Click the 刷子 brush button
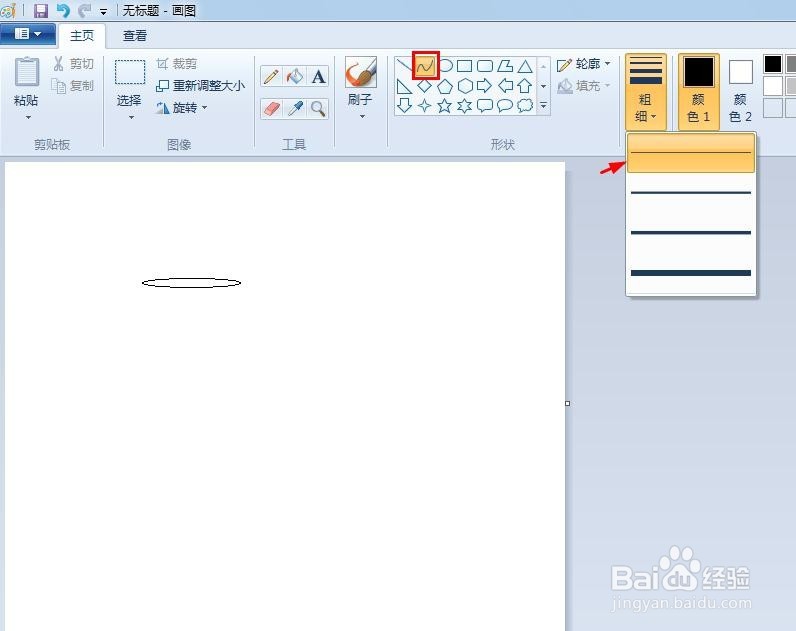 click(x=361, y=81)
